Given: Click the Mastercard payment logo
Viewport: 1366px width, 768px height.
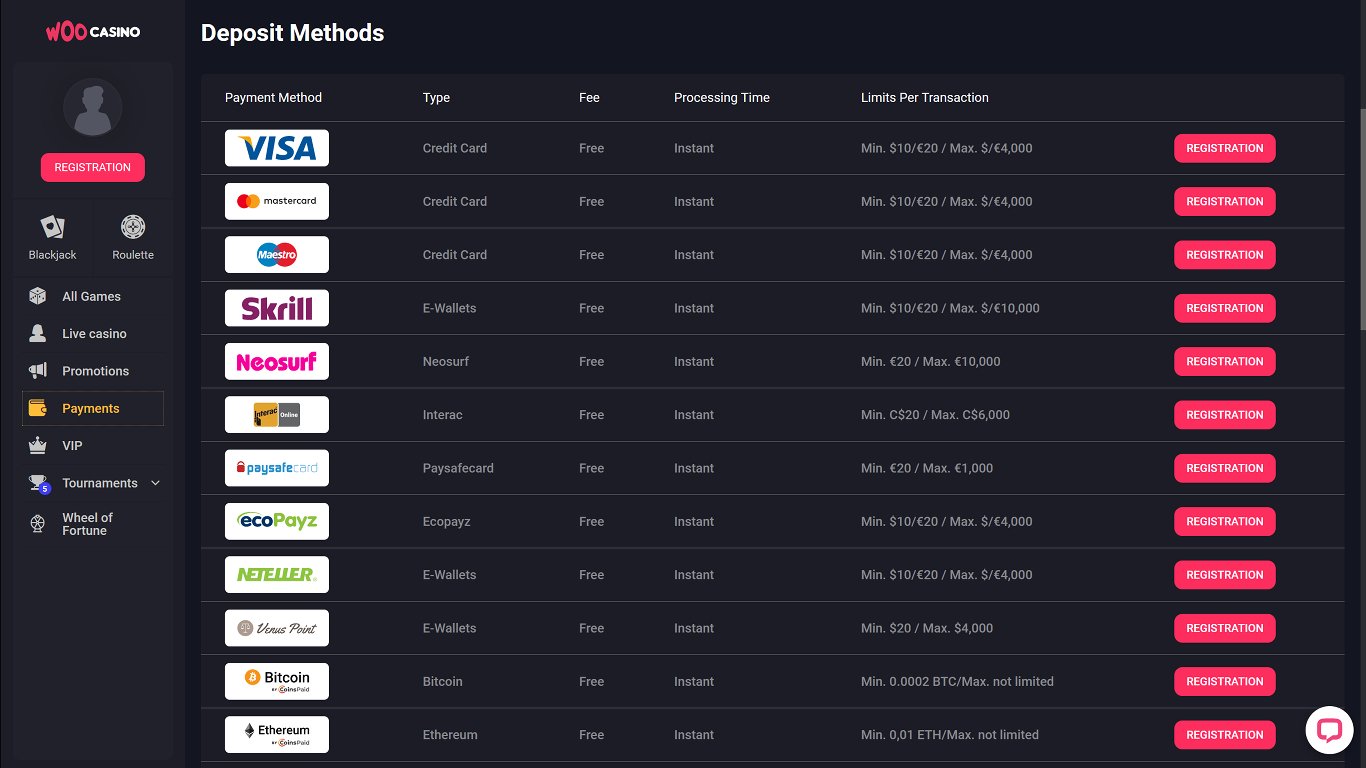Looking at the screenshot, I should [x=277, y=201].
